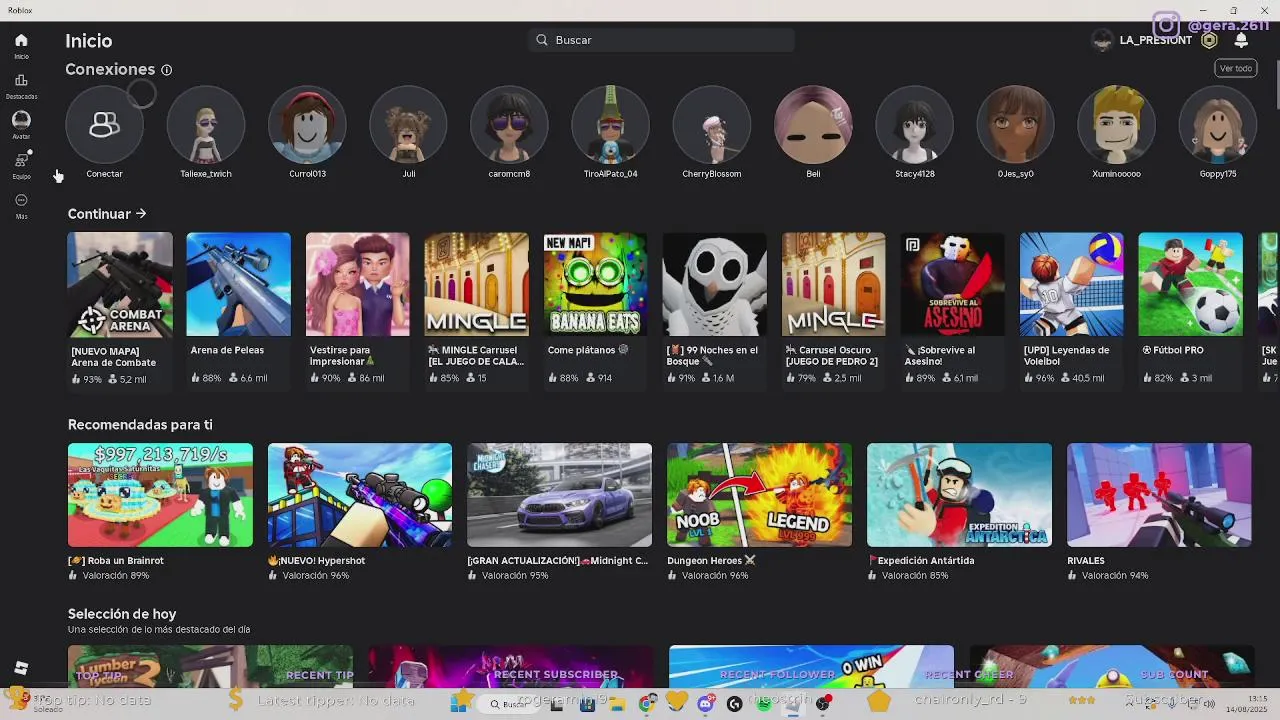
Task: Open ¡Sobrevive al Asesino! game thumbnail
Action: point(953,284)
